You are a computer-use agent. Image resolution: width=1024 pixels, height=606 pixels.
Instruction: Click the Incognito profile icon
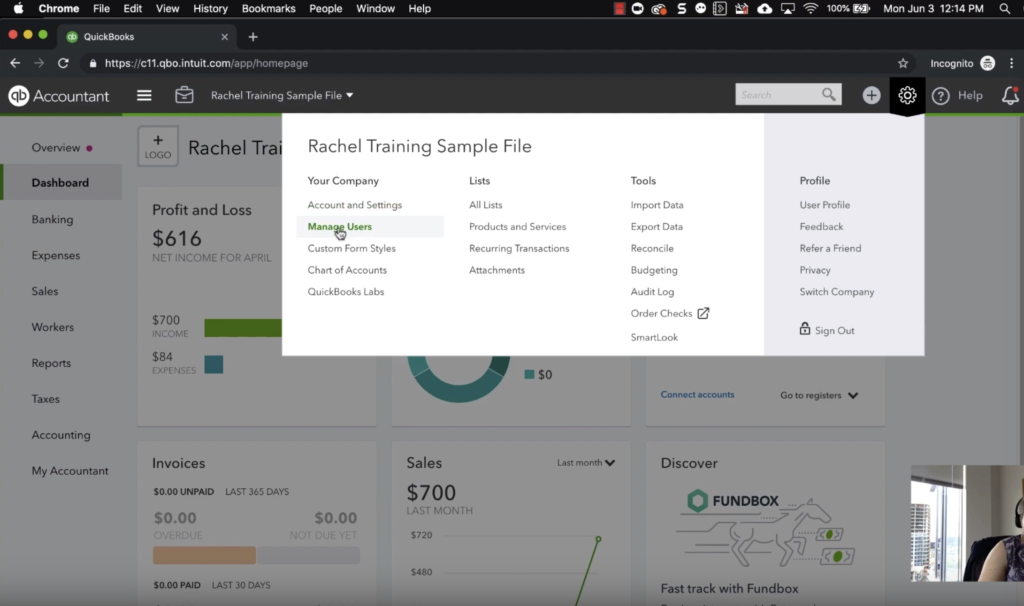(987, 63)
